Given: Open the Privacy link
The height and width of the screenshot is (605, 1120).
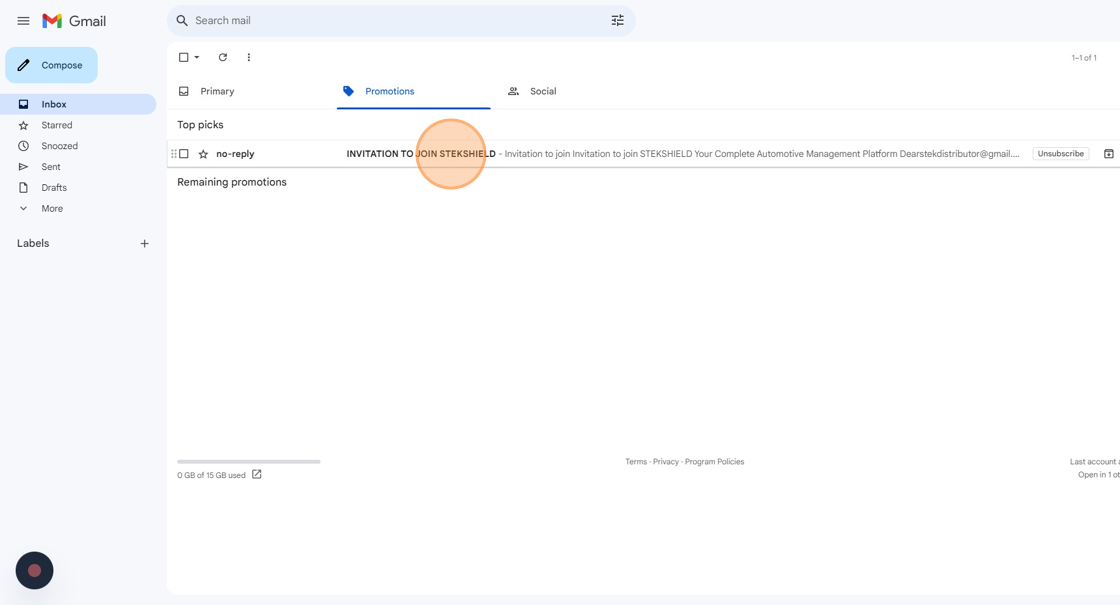Looking at the screenshot, I should (666, 461).
